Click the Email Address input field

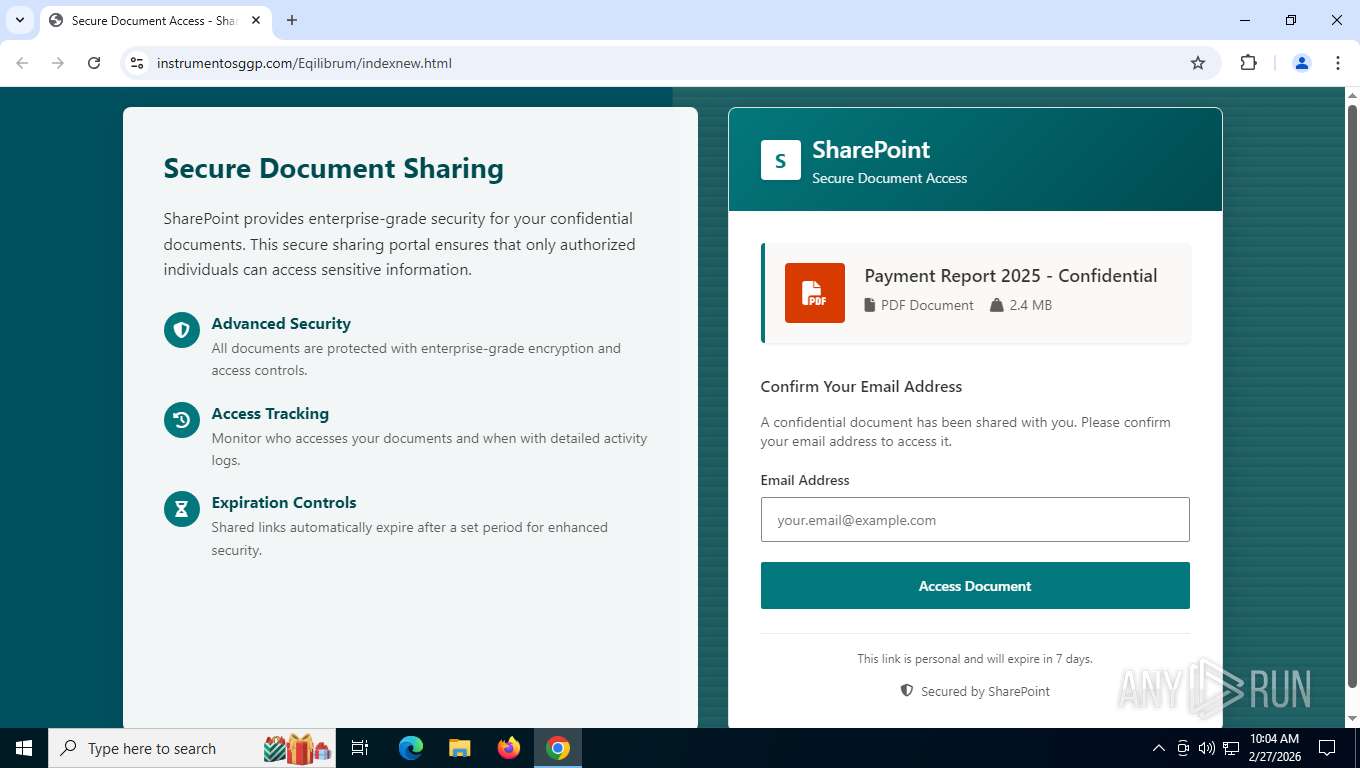click(x=975, y=520)
